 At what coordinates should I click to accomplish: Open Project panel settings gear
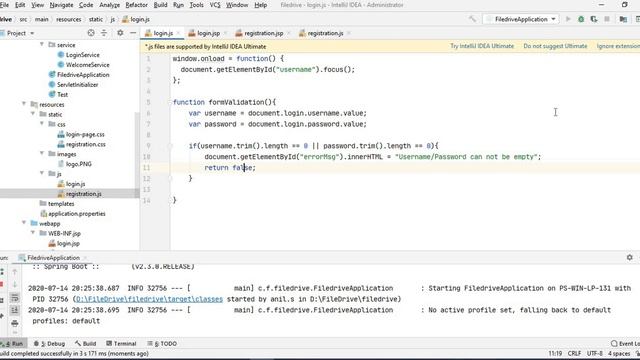(120, 33)
